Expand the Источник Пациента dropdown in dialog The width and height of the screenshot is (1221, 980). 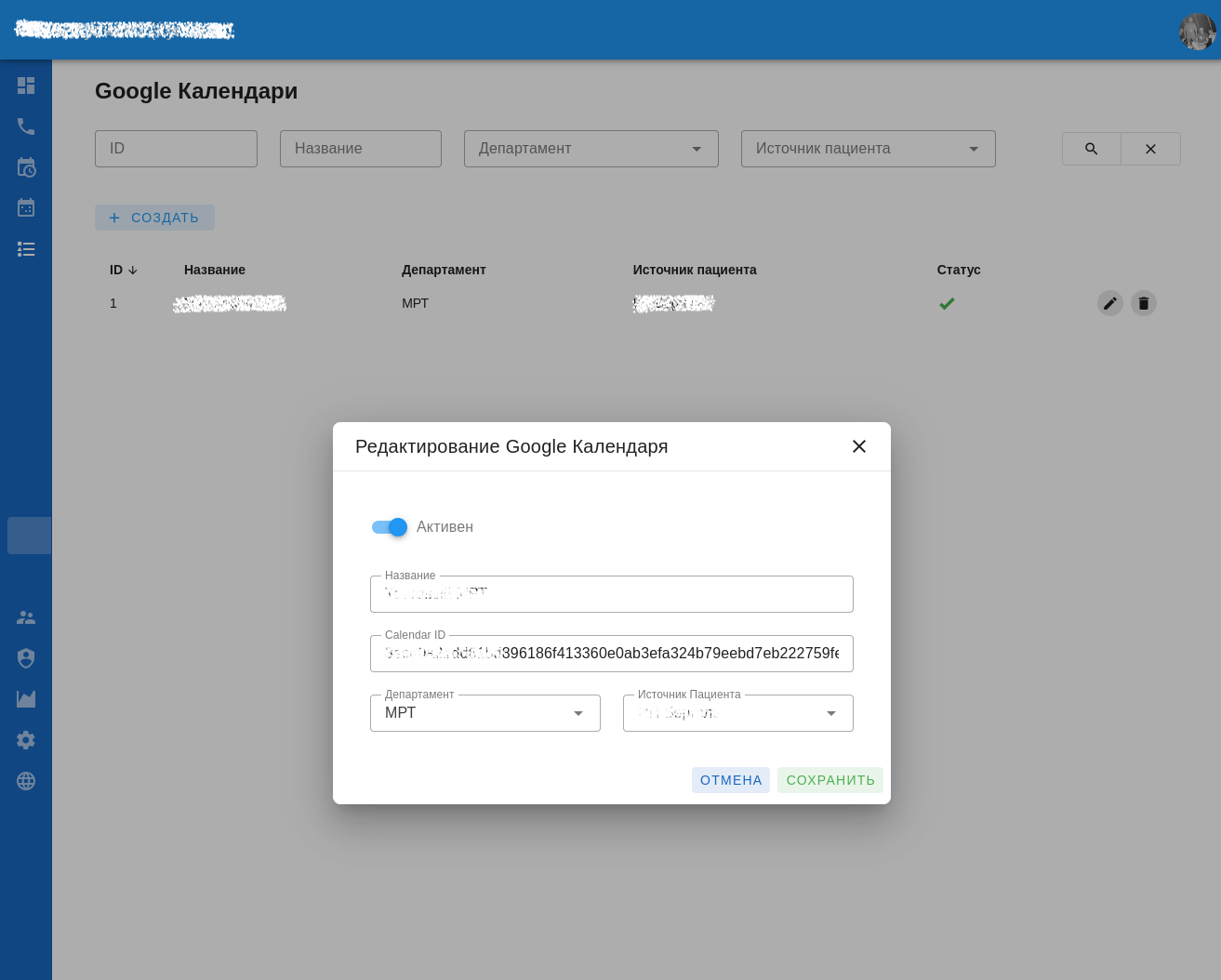[738, 713]
